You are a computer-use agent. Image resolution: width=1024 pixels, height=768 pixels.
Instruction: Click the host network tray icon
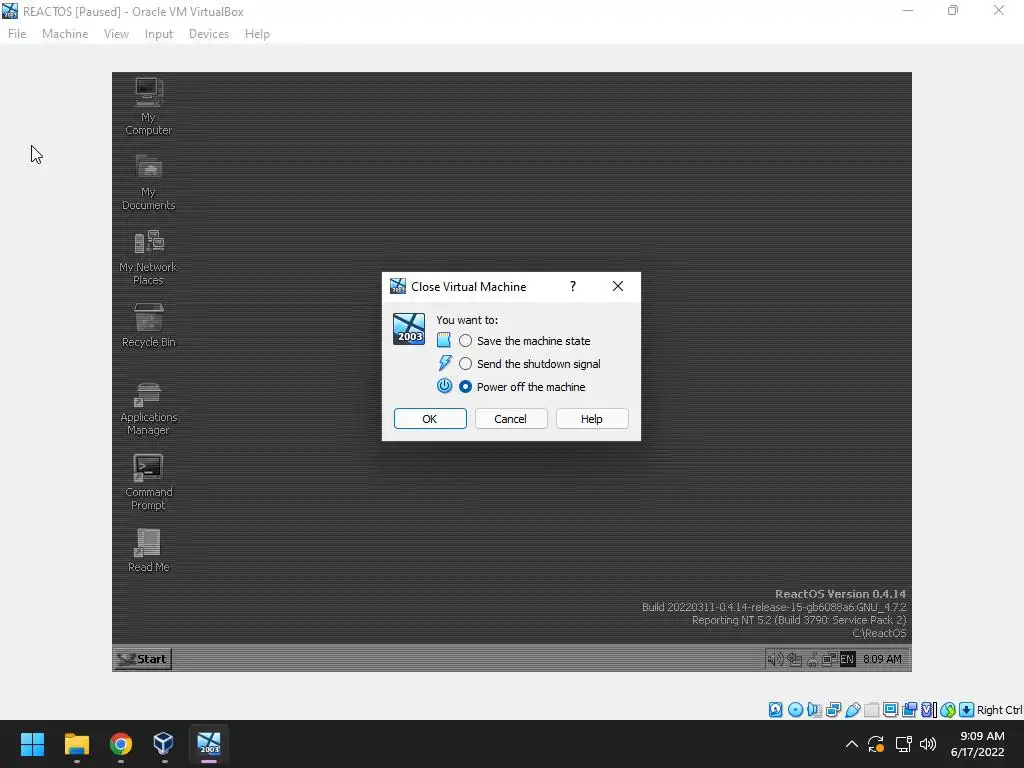tap(903, 744)
